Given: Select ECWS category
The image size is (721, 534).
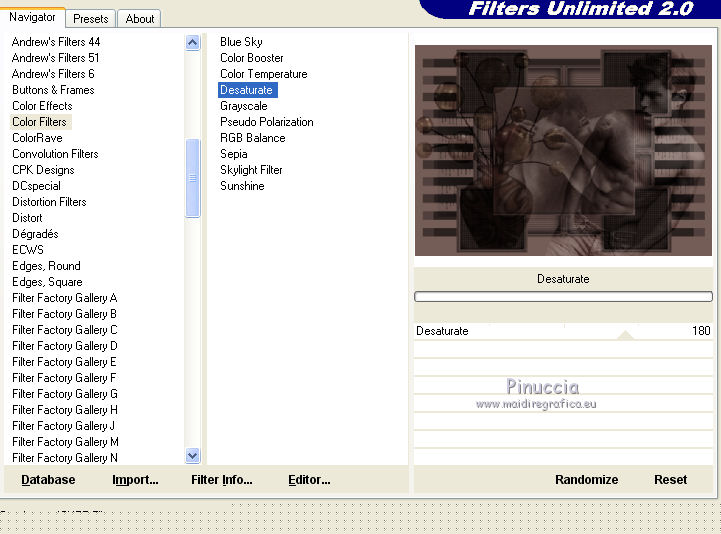Looking at the screenshot, I should pyautogui.click(x=28, y=250).
